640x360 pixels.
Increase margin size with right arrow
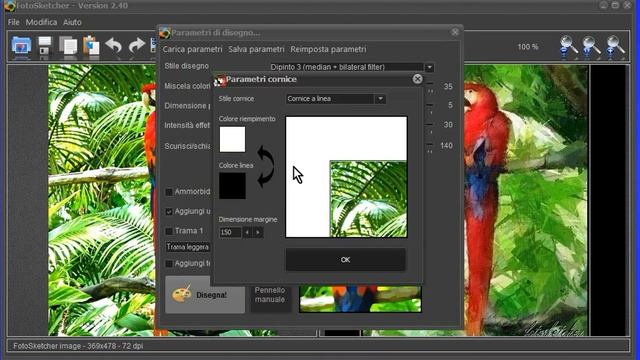coord(258,232)
